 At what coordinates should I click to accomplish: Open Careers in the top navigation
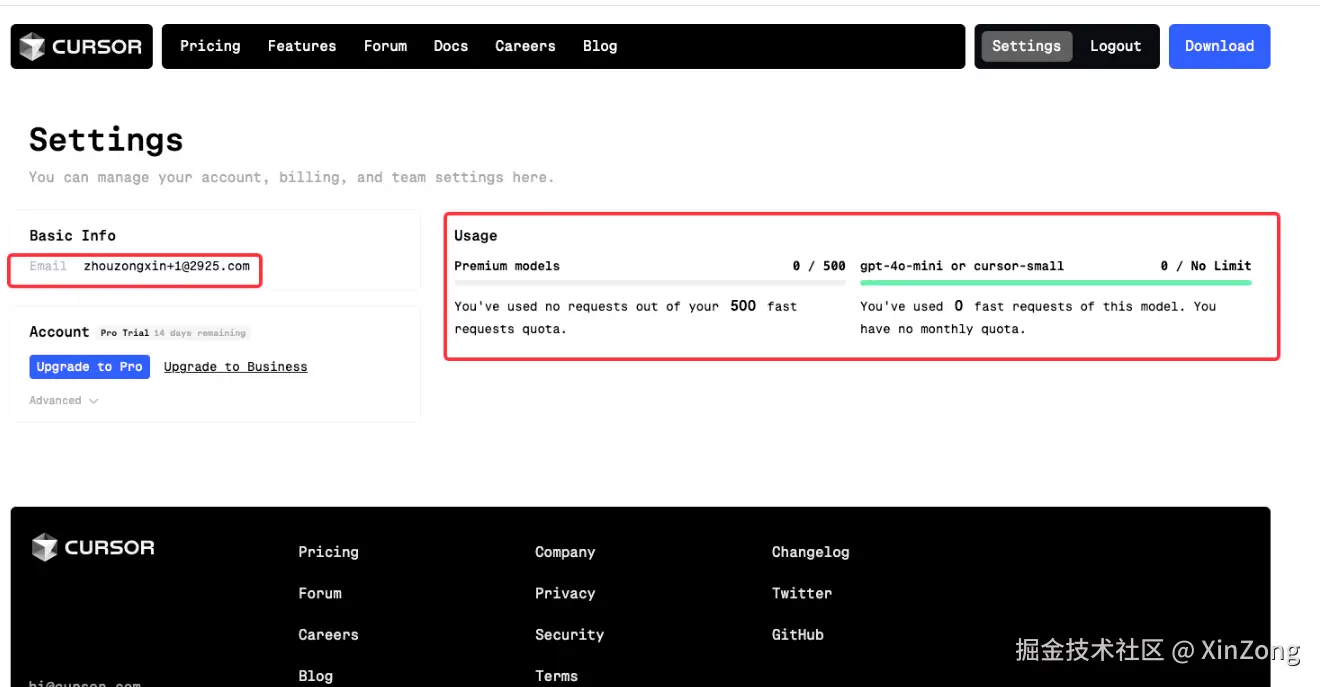pyautogui.click(x=525, y=46)
